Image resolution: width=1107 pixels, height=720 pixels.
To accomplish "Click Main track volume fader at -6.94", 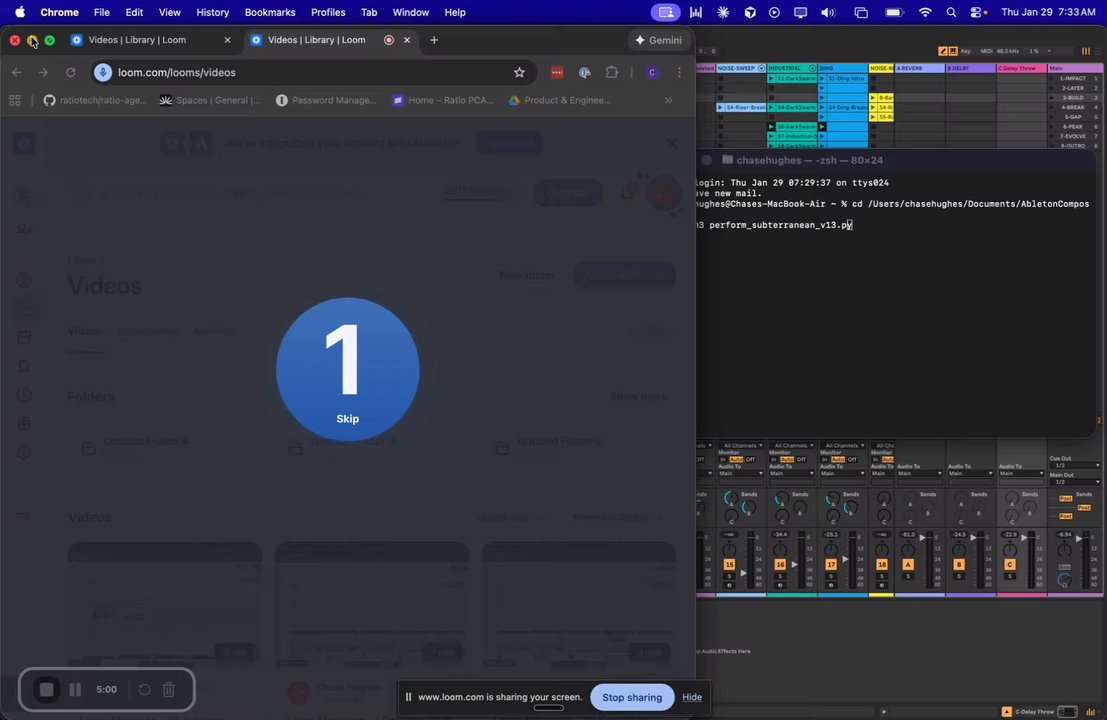I will [1079, 539].
